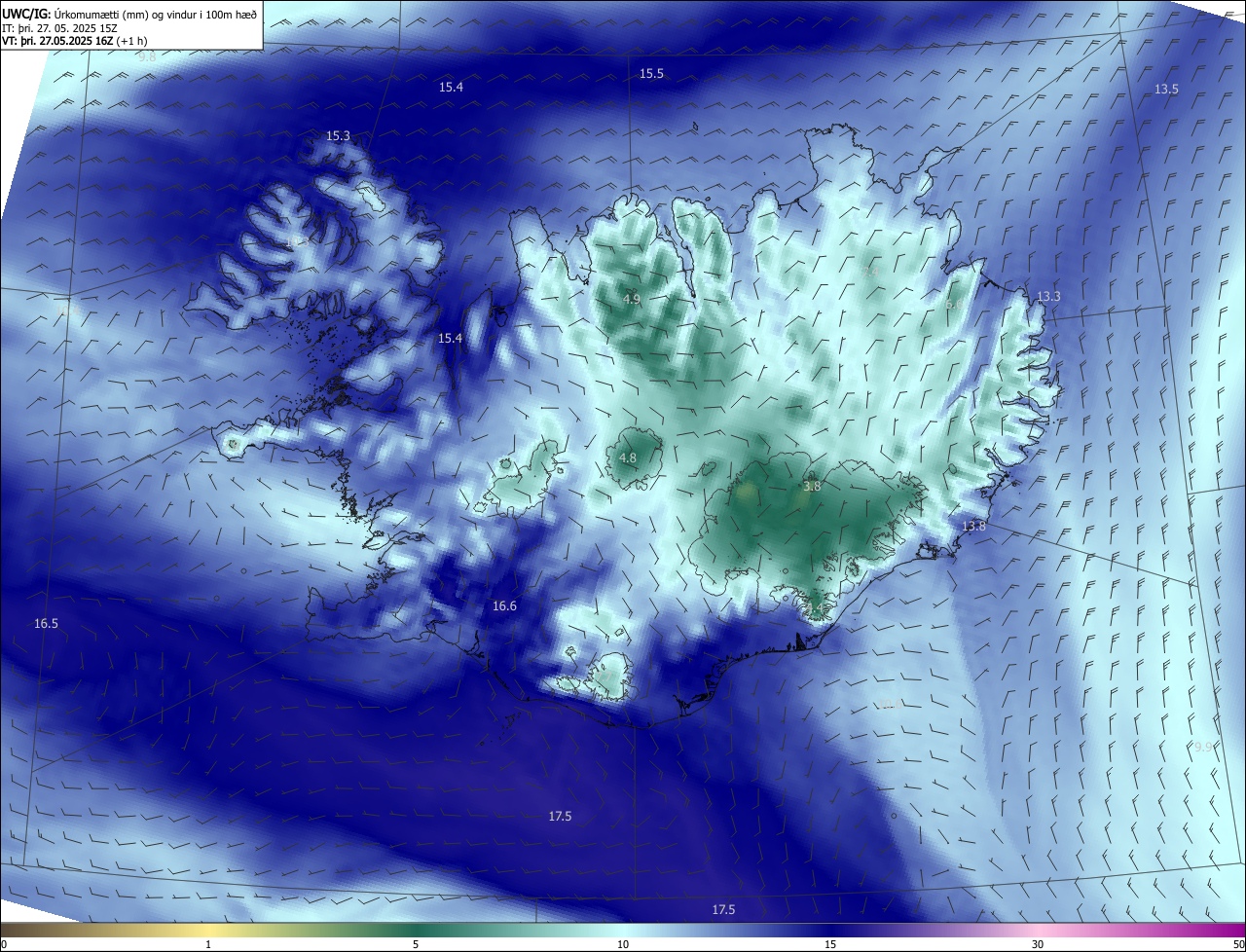Click the title 'Úrkomumætti (mm) og vindur í 100m hæð'
The height and width of the screenshot is (952, 1246).
[x=157, y=14]
